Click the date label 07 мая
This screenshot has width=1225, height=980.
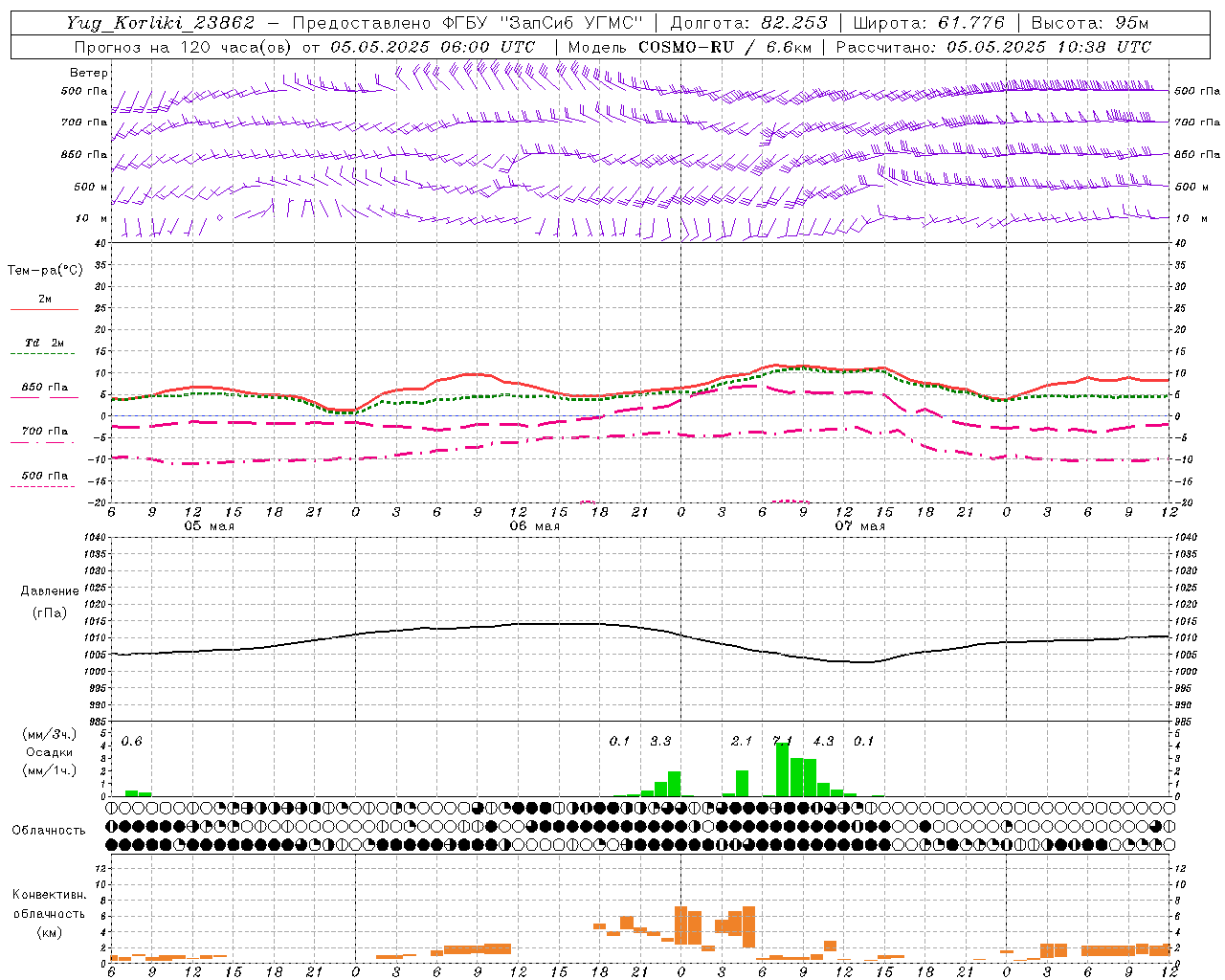click(859, 526)
